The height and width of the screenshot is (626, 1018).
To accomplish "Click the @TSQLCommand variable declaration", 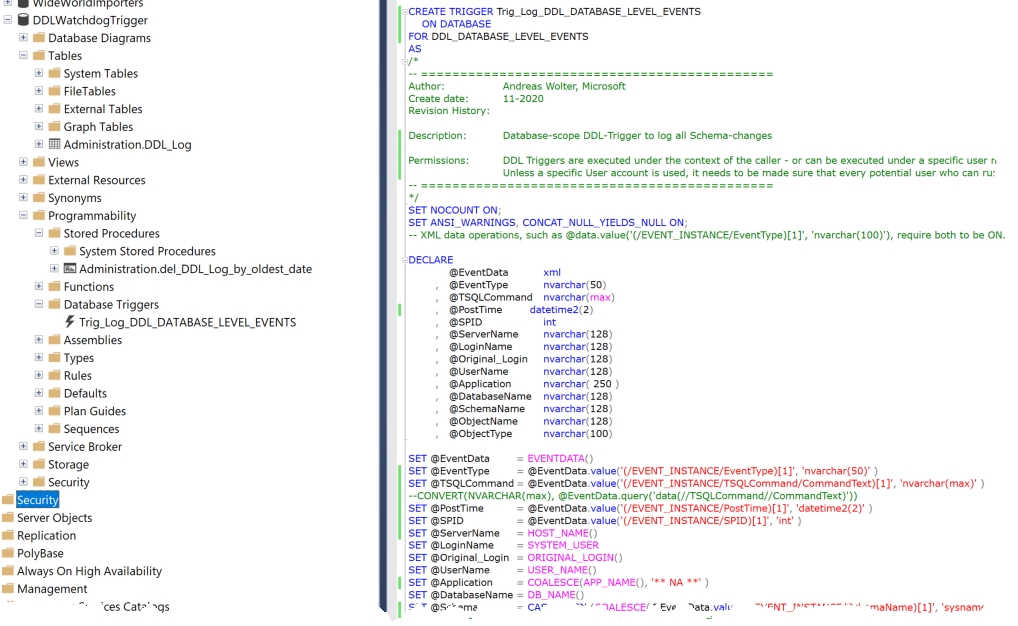I will pyautogui.click(x=531, y=297).
